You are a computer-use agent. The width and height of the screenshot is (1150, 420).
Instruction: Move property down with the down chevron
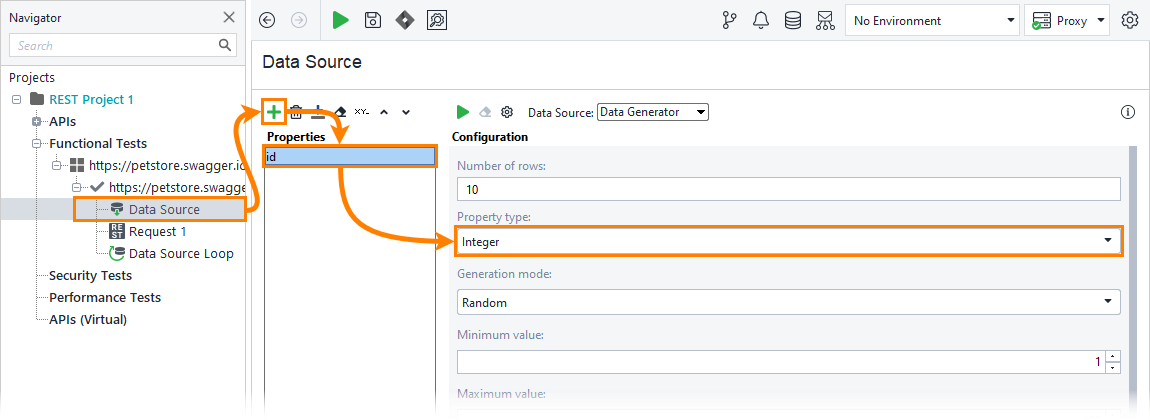pyautogui.click(x=406, y=112)
